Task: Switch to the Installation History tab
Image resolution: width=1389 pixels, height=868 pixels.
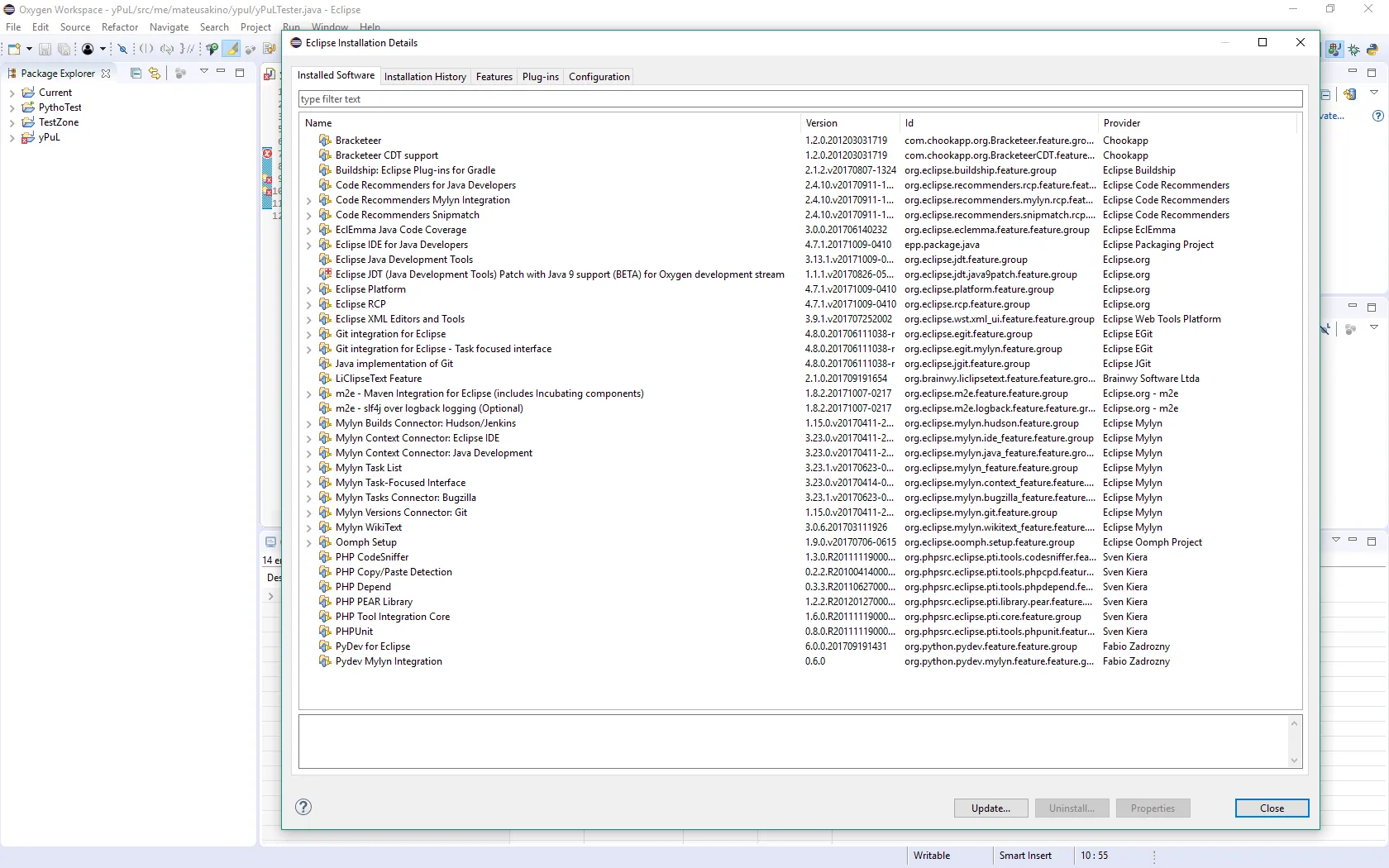Action: 425,77
